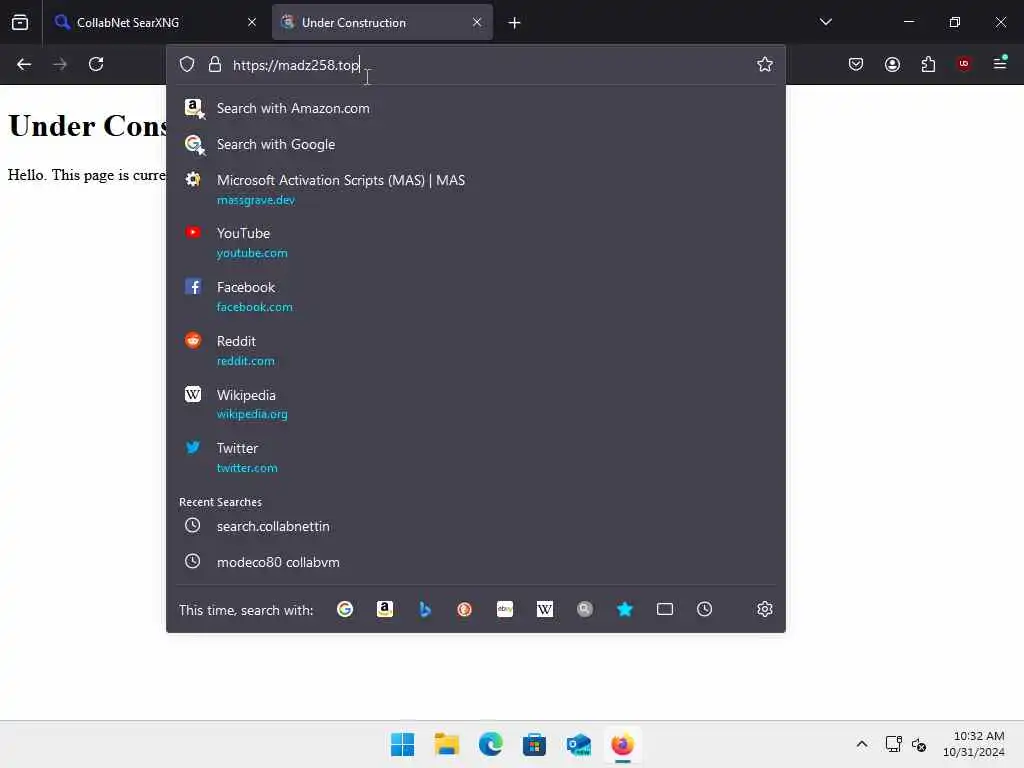Screen dimensions: 1024x768
Task: Open the Firefox application menu
Action: point(1000,63)
